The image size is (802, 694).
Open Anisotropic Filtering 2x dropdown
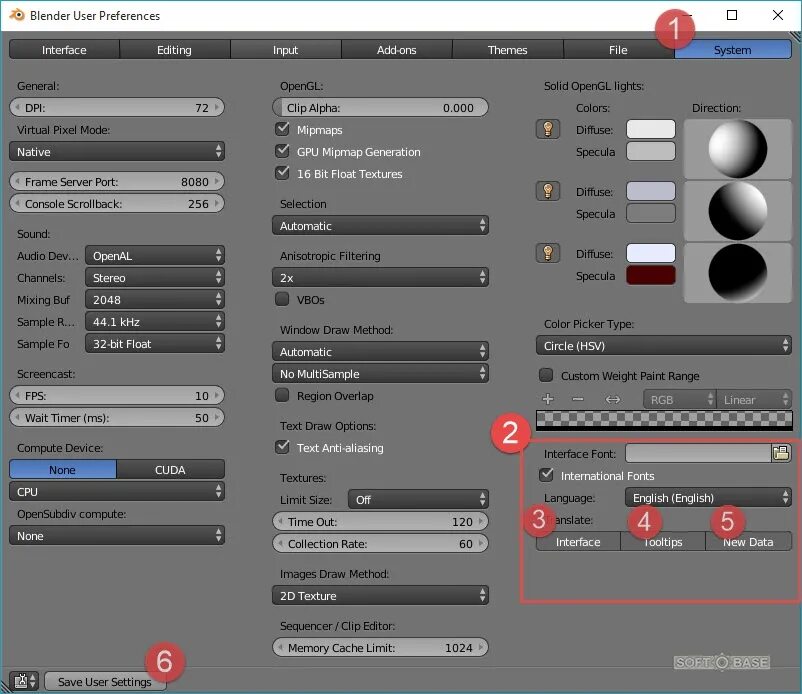(x=380, y=277)
